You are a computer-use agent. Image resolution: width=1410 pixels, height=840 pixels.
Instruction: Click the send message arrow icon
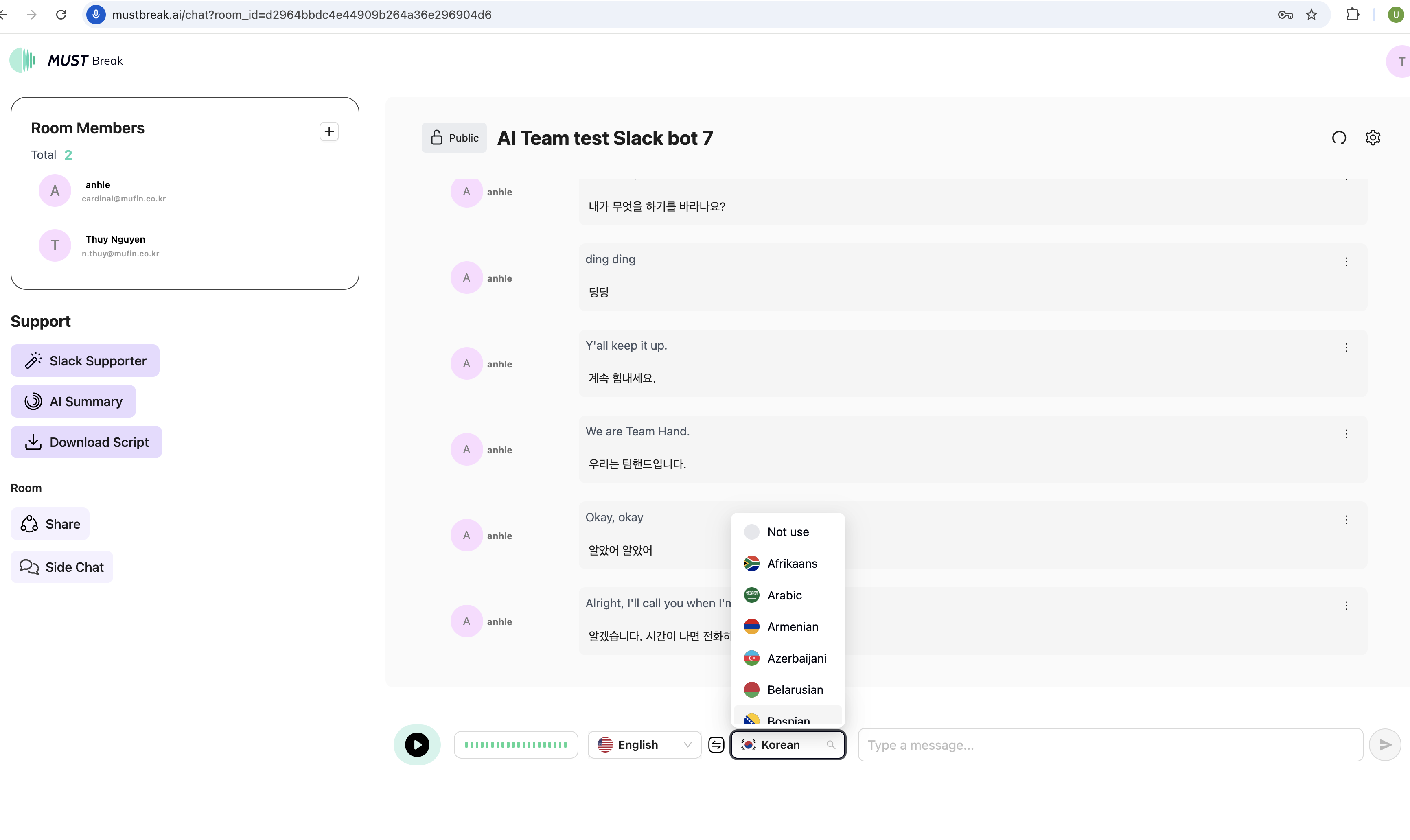pos(1384,744)
